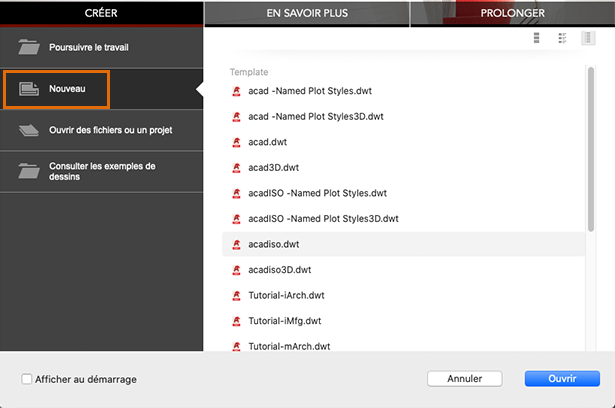Screen dimensions: 615x408
Task: Select template acad -Named Plot Styles3D.dwt
Action: click(316, 117)
